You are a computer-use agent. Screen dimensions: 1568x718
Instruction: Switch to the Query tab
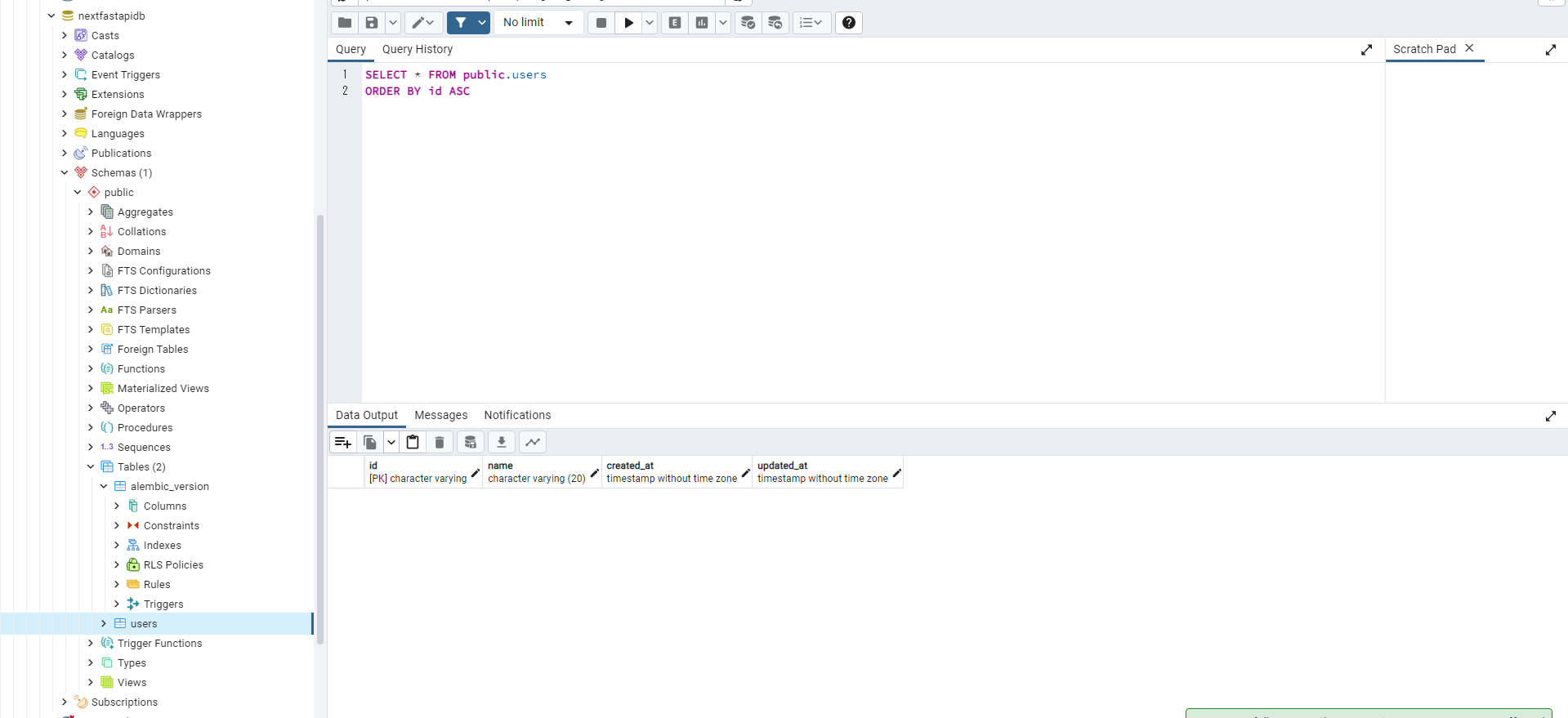351,49
